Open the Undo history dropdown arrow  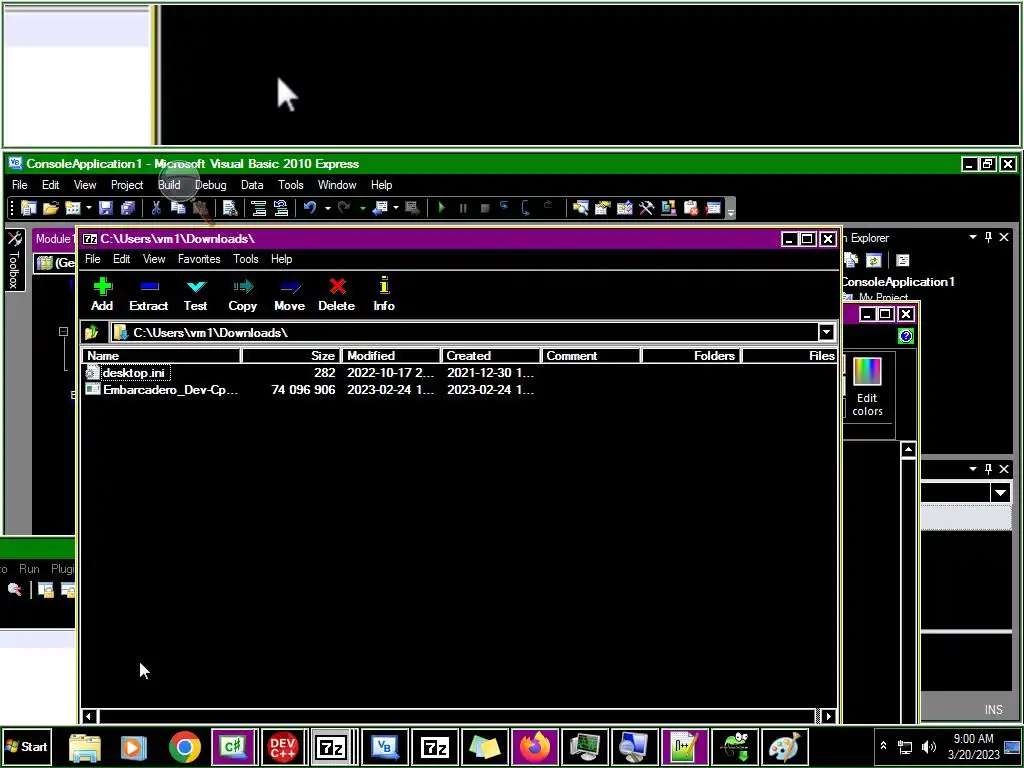(x=327, y=208)
